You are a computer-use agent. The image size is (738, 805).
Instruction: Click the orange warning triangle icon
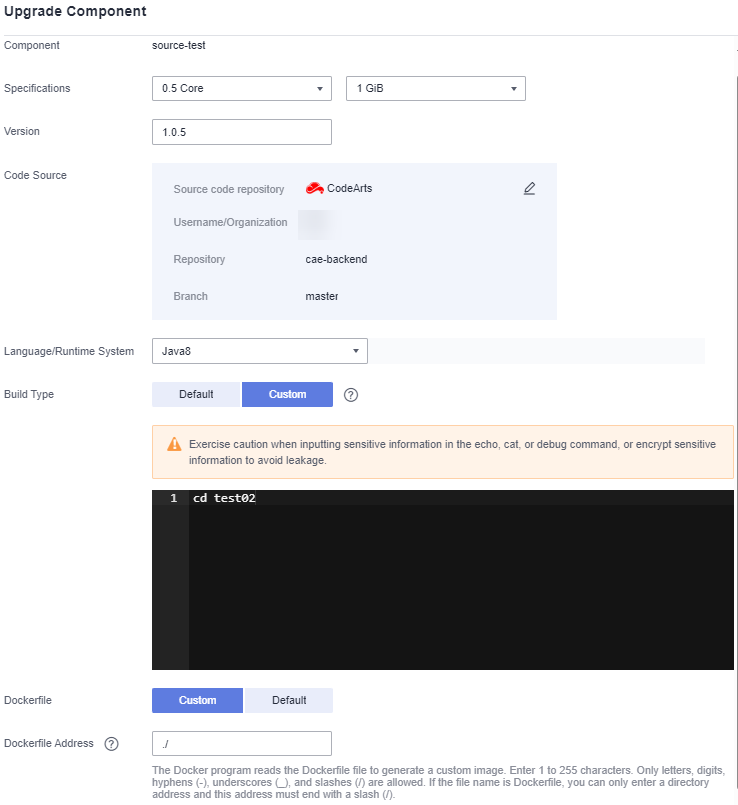[174, 444]
